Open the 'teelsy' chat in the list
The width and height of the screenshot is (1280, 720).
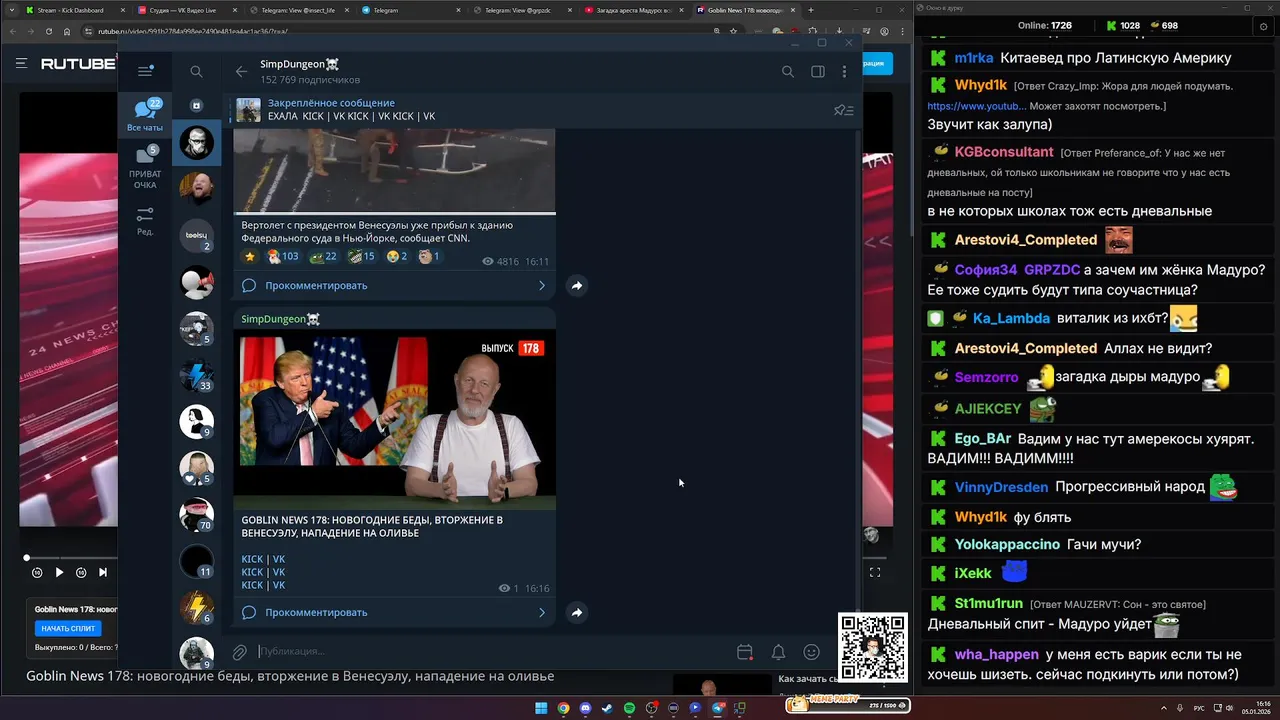coord(196,236)
